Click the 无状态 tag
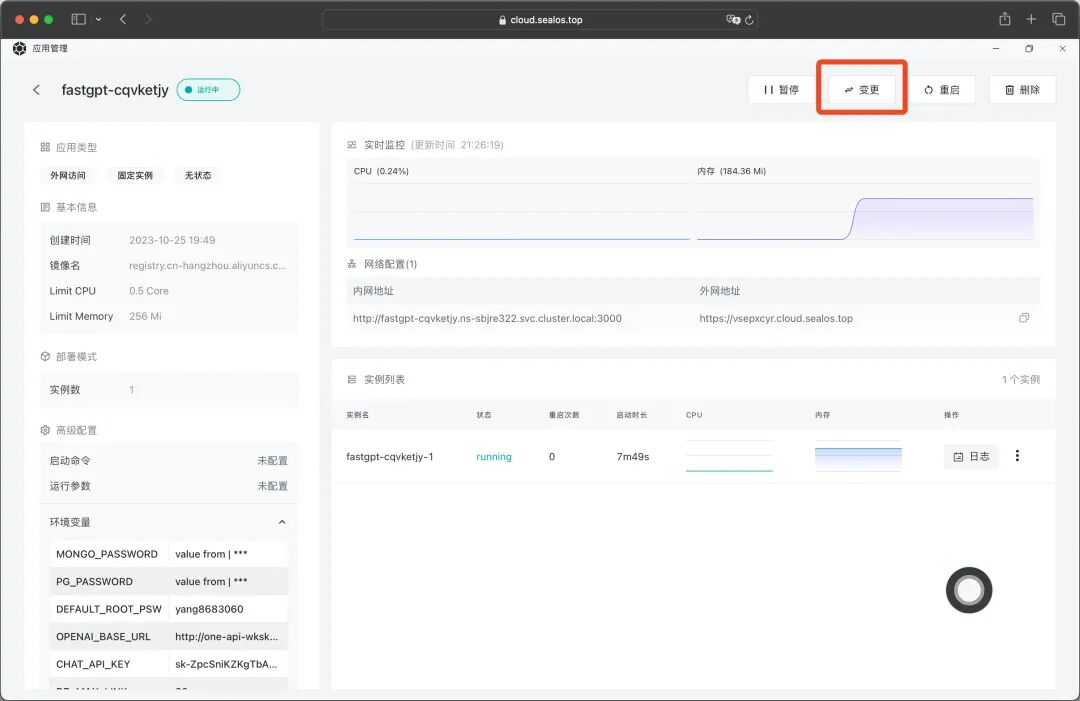Viewport: 1080px width, 701px height. click(198, 176)
